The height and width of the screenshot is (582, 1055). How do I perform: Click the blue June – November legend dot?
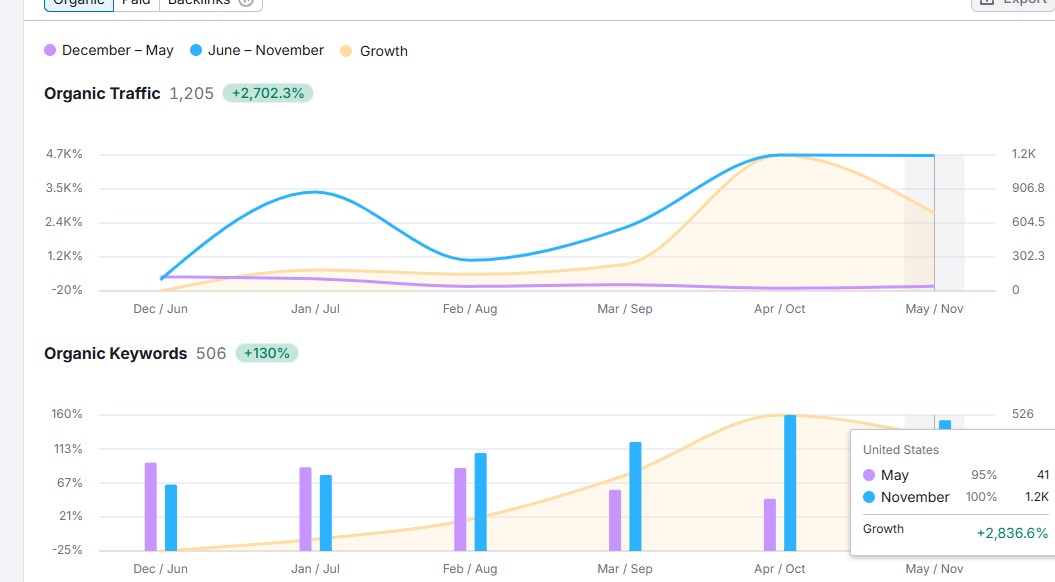point(196,50)
